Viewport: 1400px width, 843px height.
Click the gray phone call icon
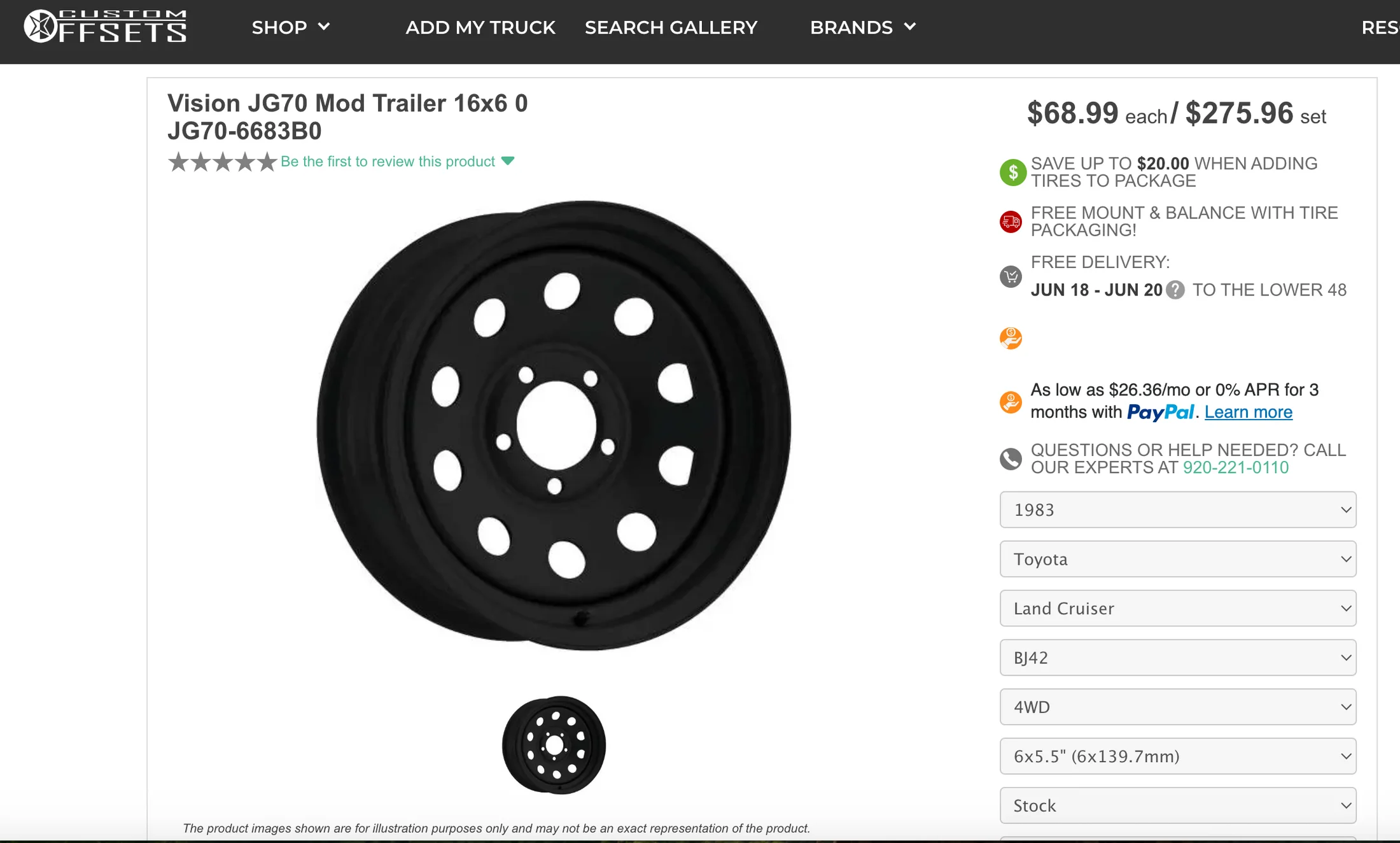click(x=1011, y=459)
